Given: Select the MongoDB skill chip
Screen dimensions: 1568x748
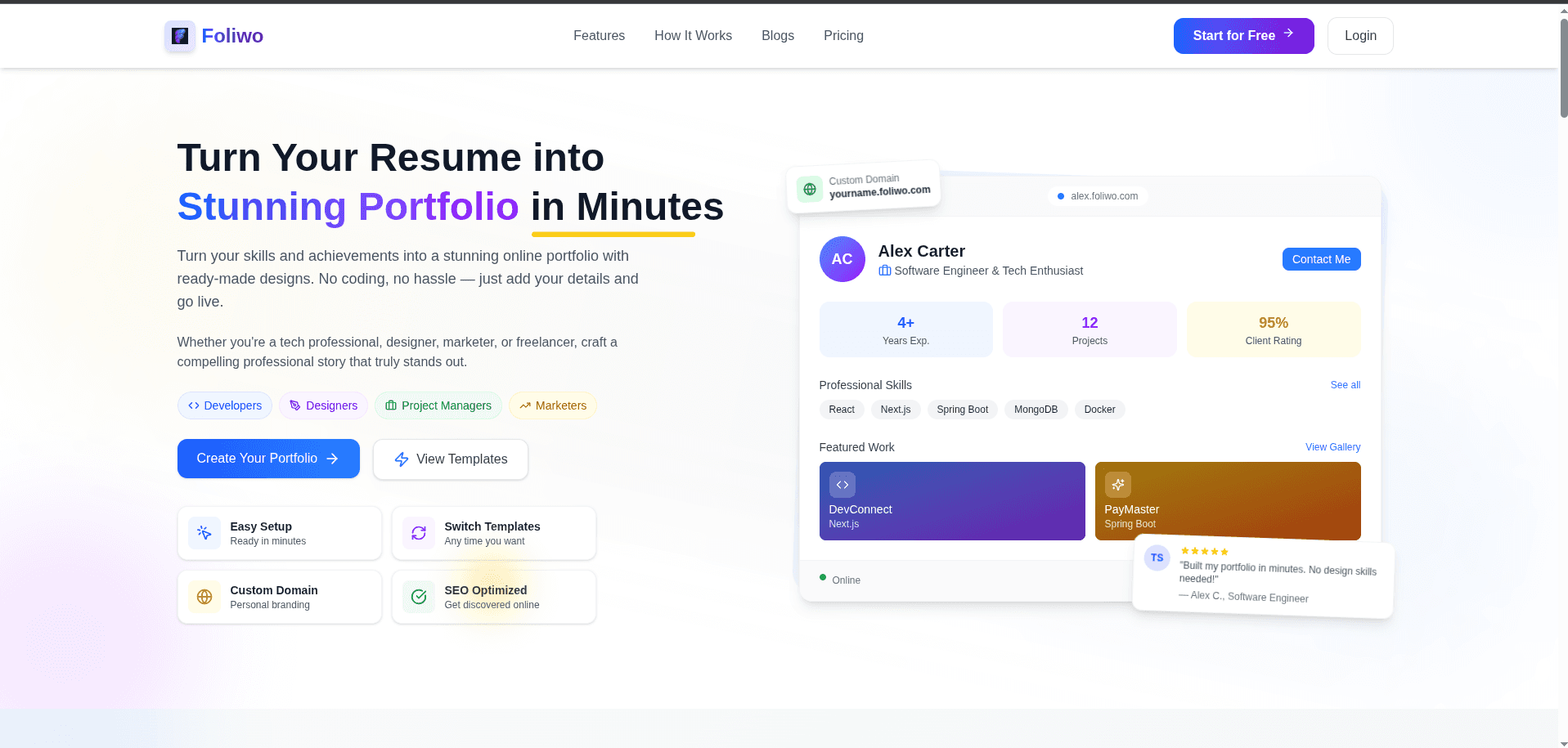Looking at the screenshot, I should (x=1036, y=410).
